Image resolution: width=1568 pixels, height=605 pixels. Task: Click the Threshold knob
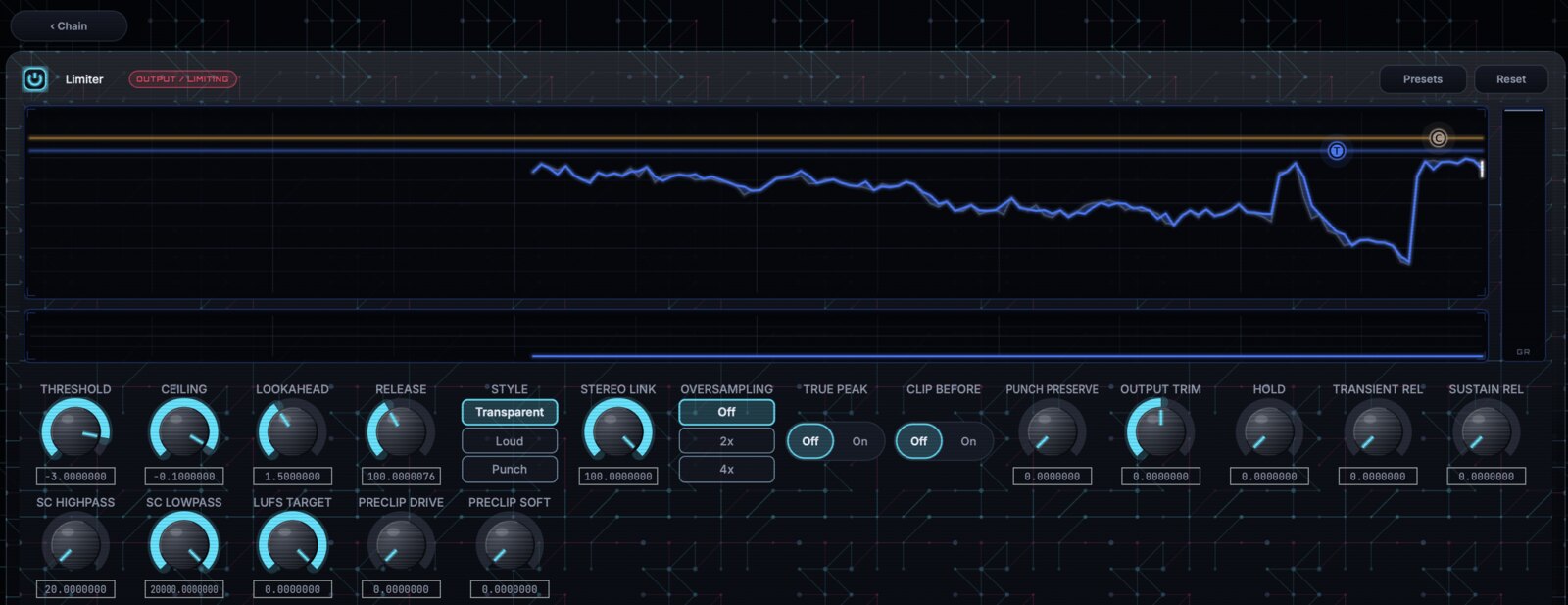(x=75, y=431)
